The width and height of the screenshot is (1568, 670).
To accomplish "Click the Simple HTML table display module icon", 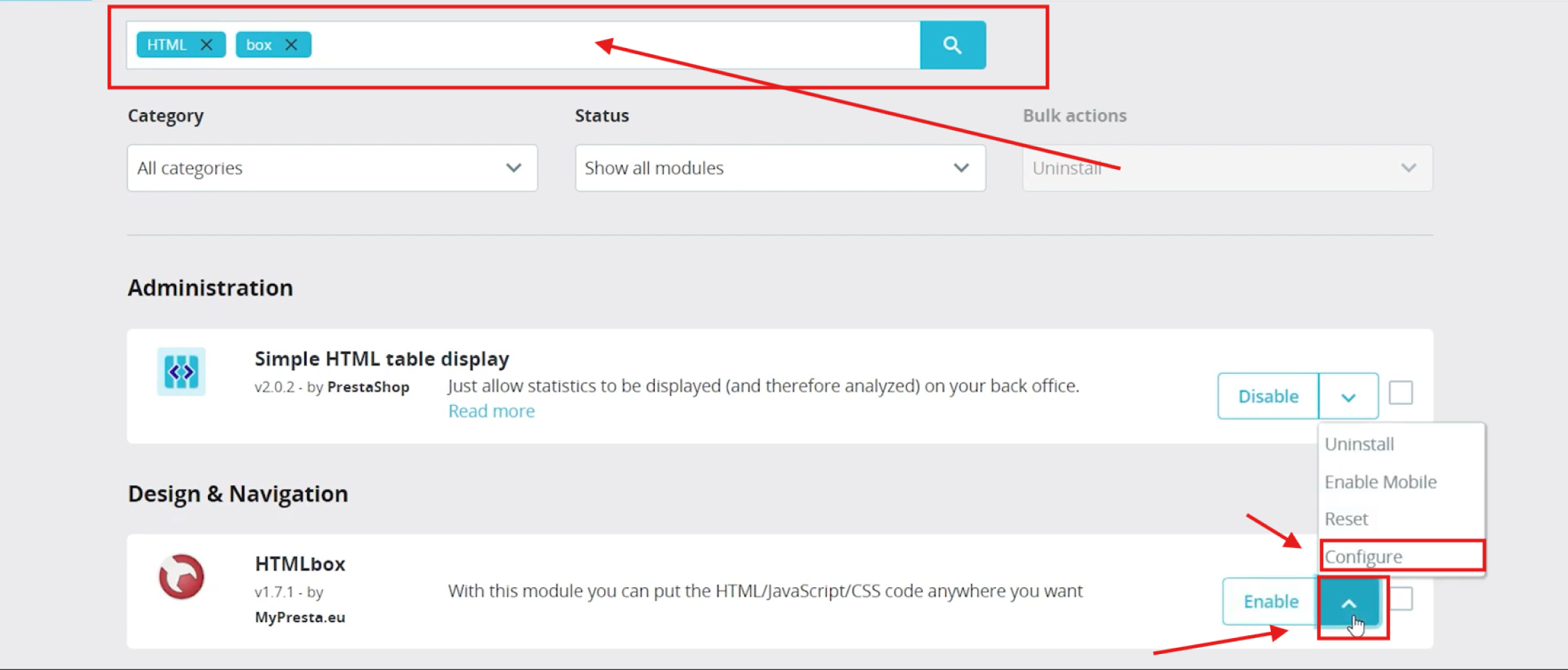I will [x=181, y=372].
